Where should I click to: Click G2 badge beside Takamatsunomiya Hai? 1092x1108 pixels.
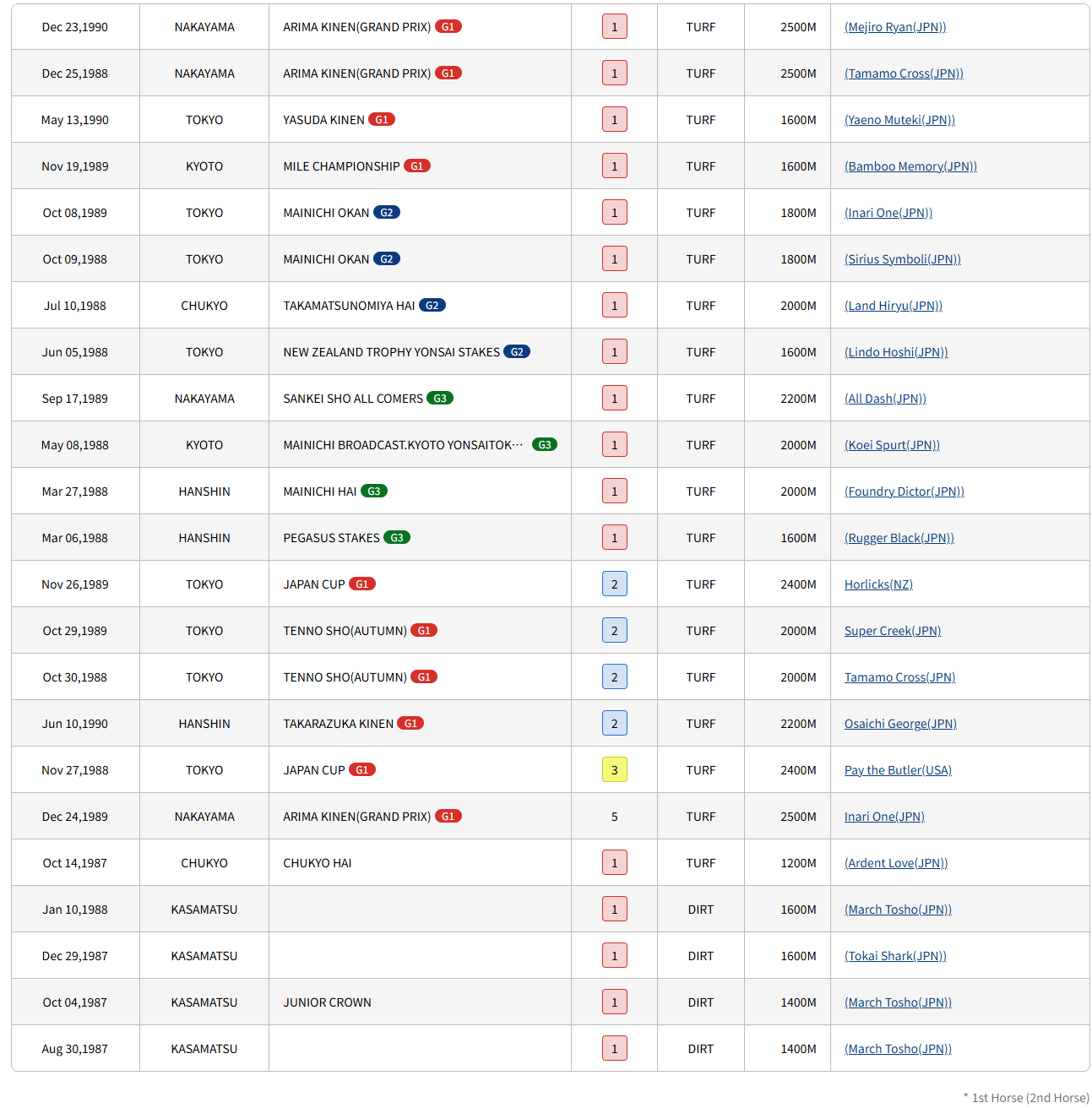point(432,306)
